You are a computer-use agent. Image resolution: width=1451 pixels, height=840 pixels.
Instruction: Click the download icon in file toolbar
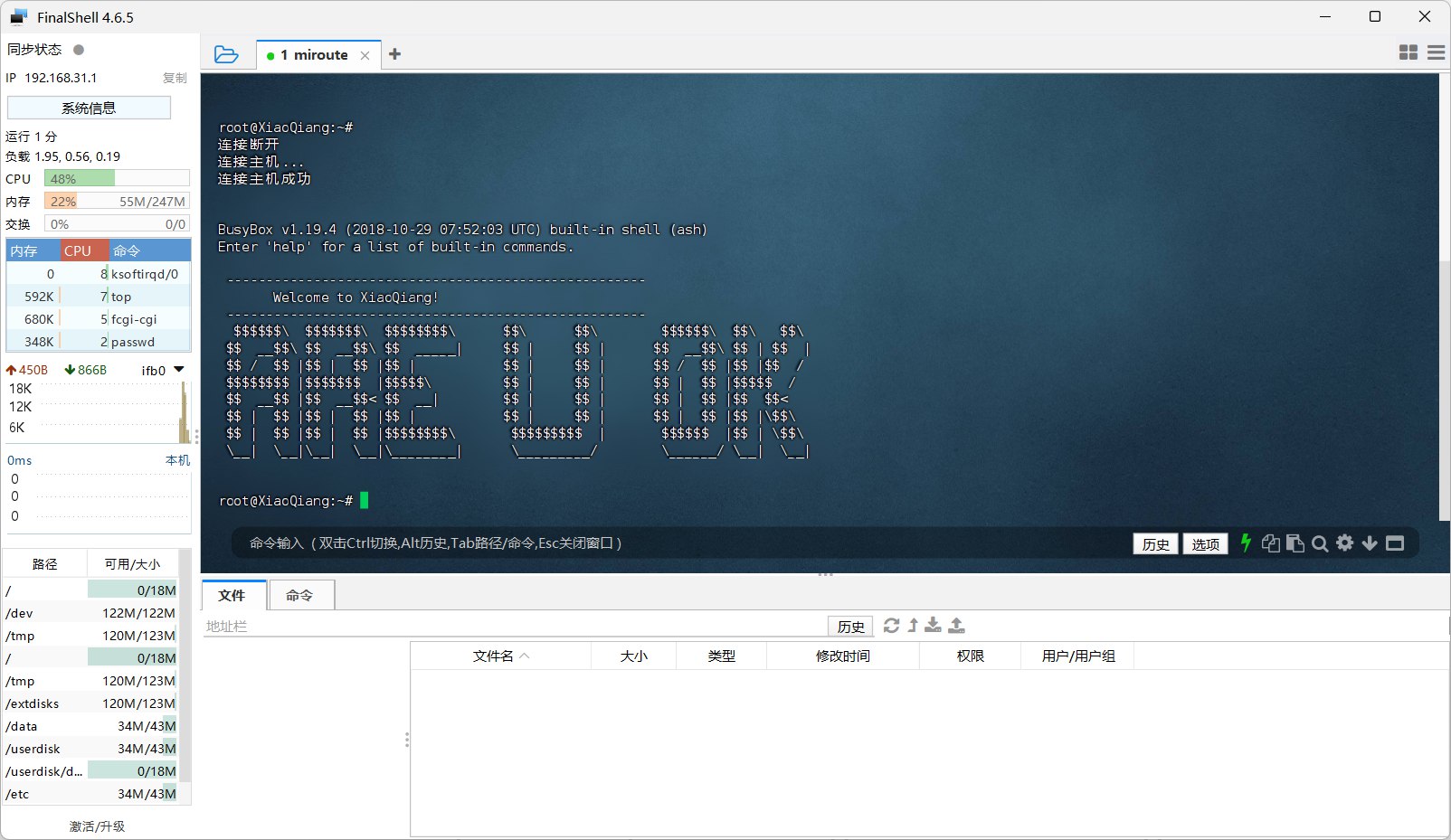point(934,626)
